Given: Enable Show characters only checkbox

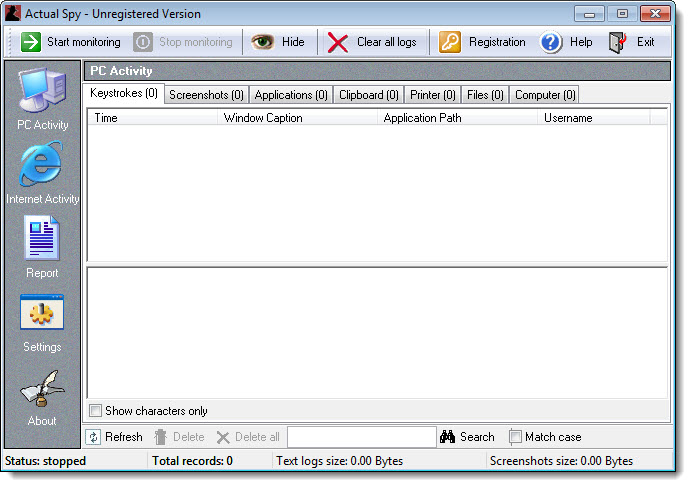Looking at the screenshot, I should coord(95,411).
